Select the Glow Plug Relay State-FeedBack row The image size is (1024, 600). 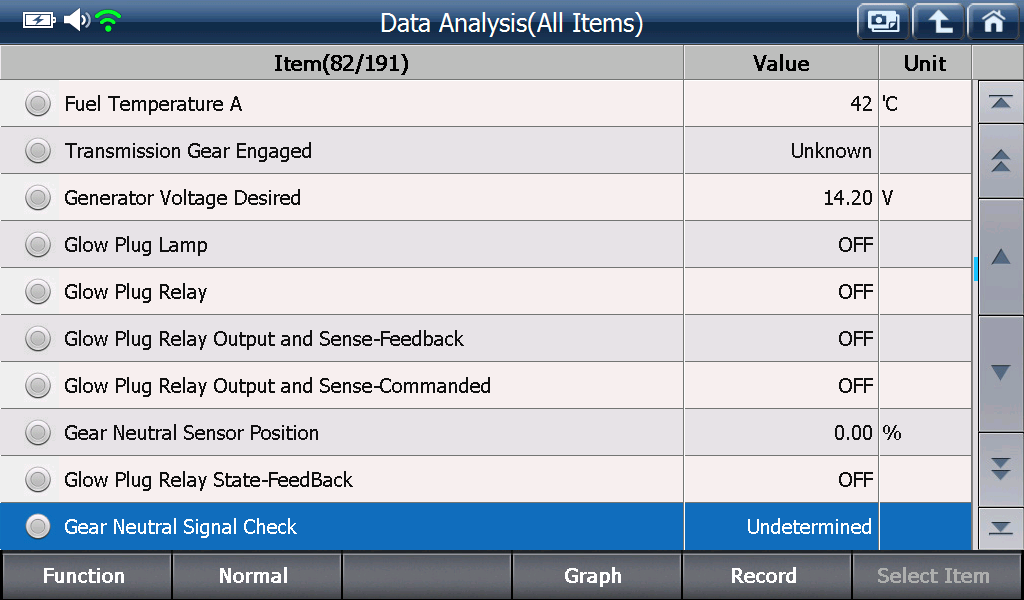tap(486, 480)
